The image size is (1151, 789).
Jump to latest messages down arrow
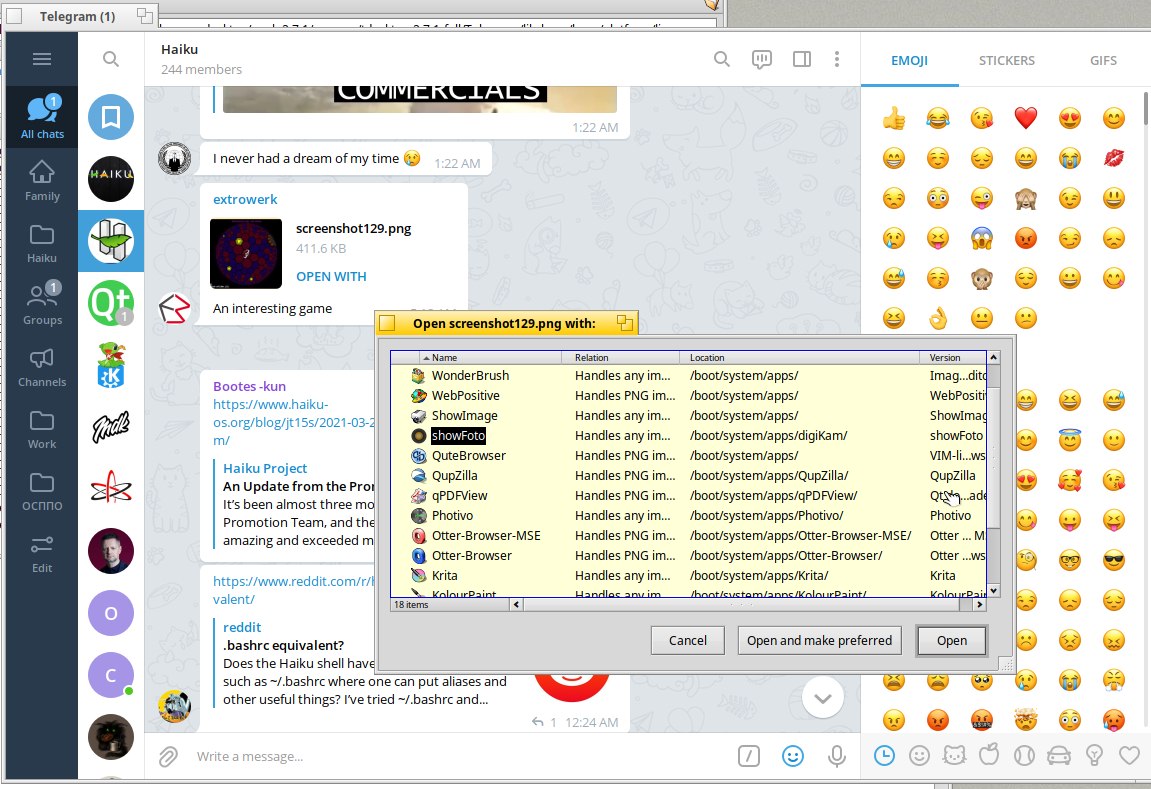point(823,698)
